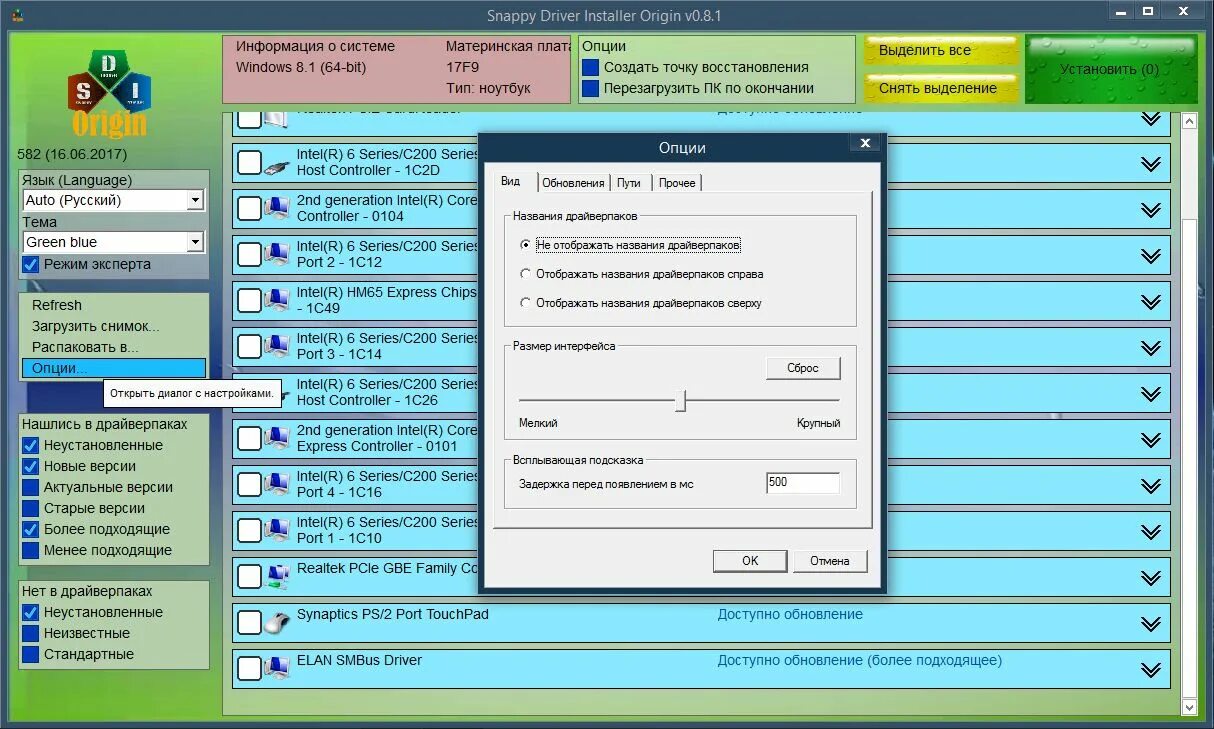Click the app icon in the title bar
This screenshot has height=729, width=1214.
[18, 15]
